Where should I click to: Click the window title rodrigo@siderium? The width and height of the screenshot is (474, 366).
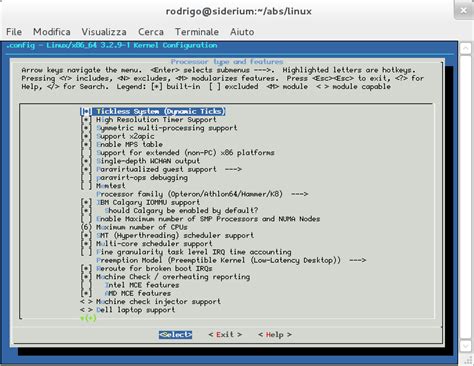239,11
